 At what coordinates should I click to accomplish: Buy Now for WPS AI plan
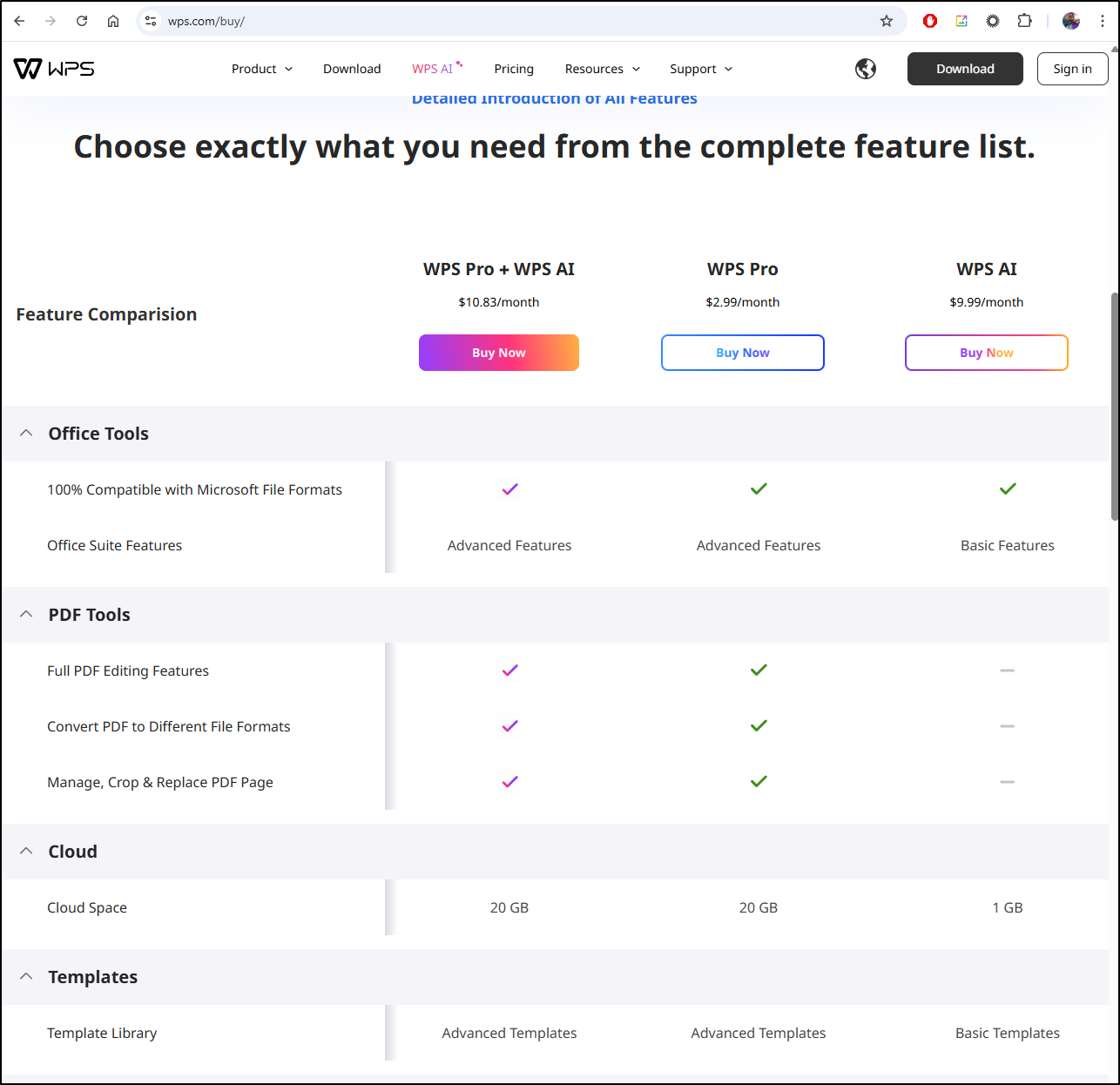987,353
